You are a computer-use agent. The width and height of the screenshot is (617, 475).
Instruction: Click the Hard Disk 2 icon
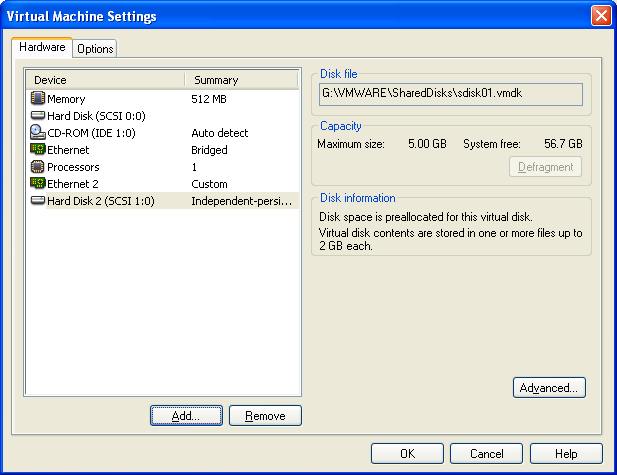[38, 201]
